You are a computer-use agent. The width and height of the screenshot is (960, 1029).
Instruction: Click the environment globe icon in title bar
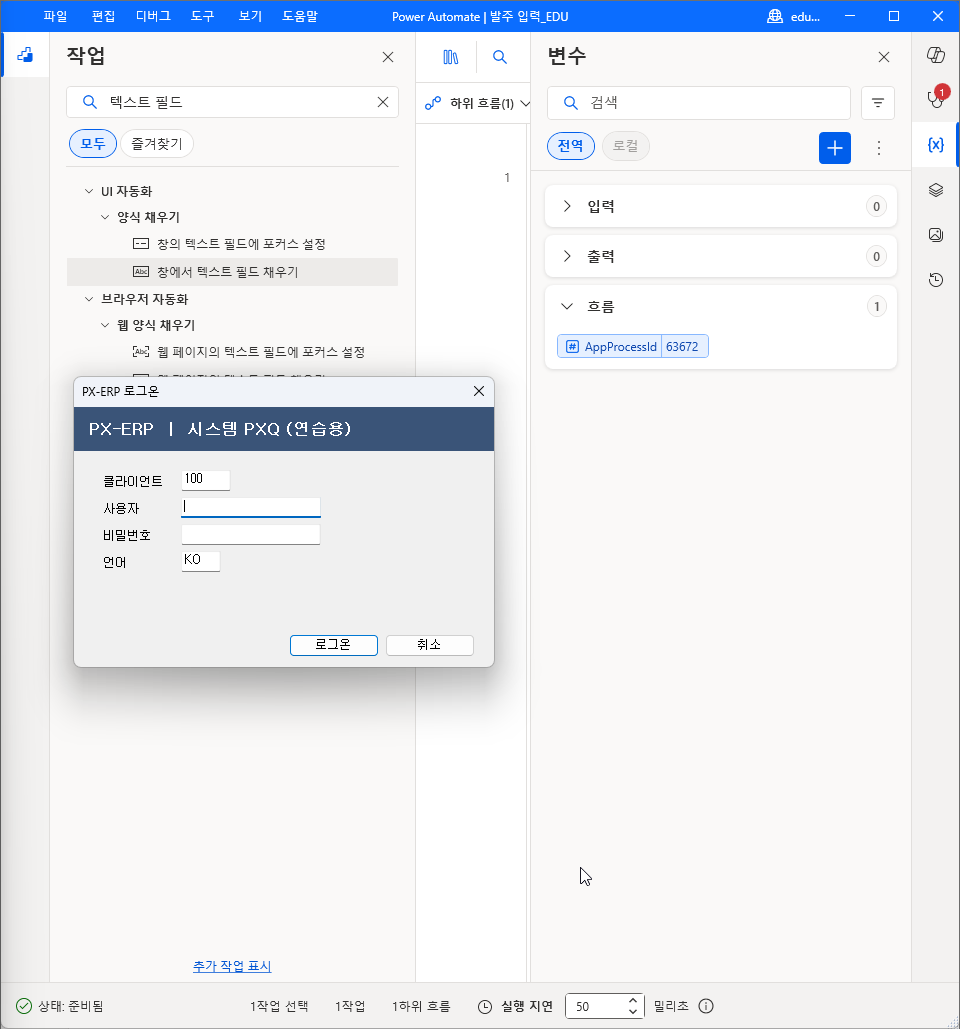775,16
